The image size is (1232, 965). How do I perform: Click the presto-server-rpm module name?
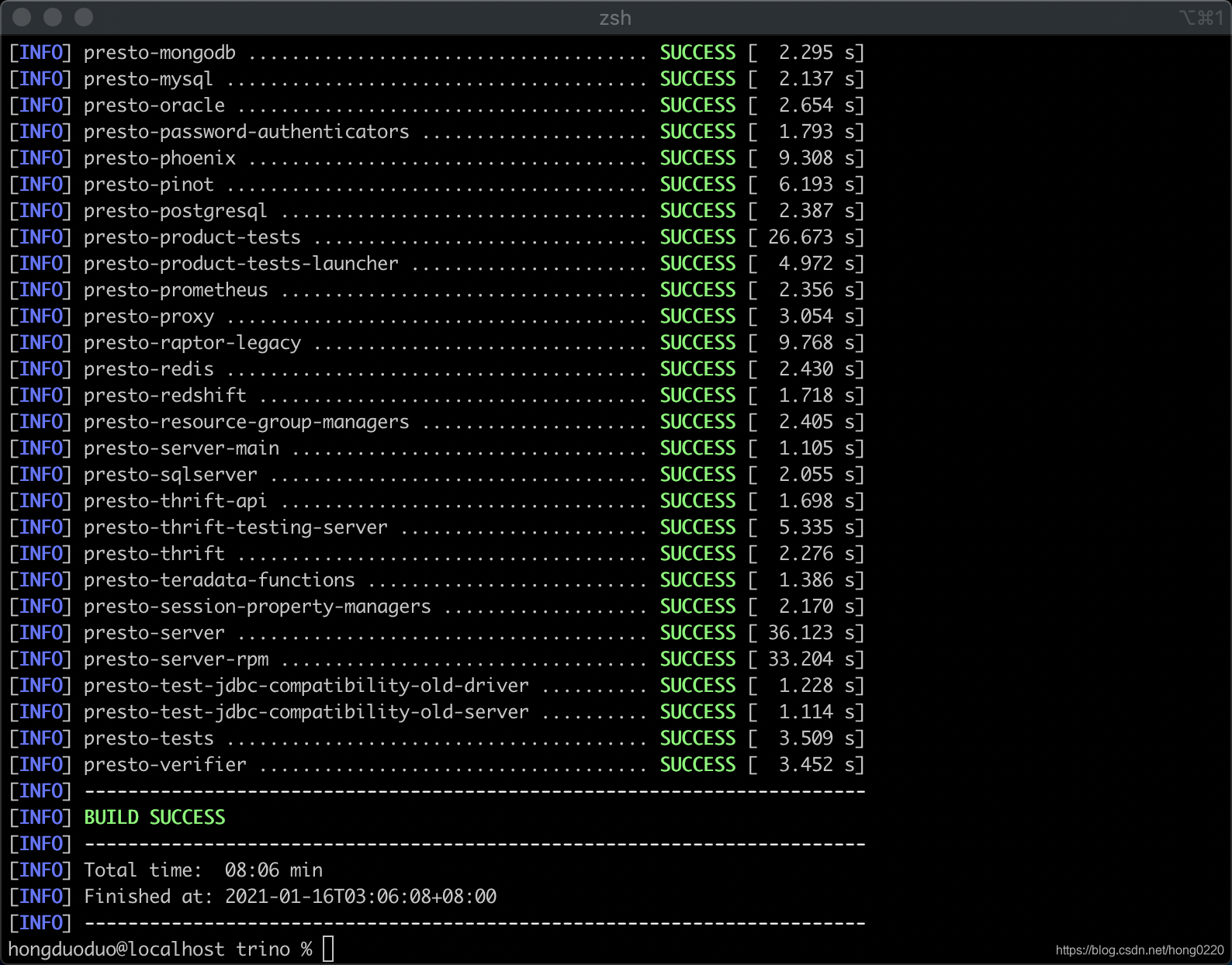177,659
